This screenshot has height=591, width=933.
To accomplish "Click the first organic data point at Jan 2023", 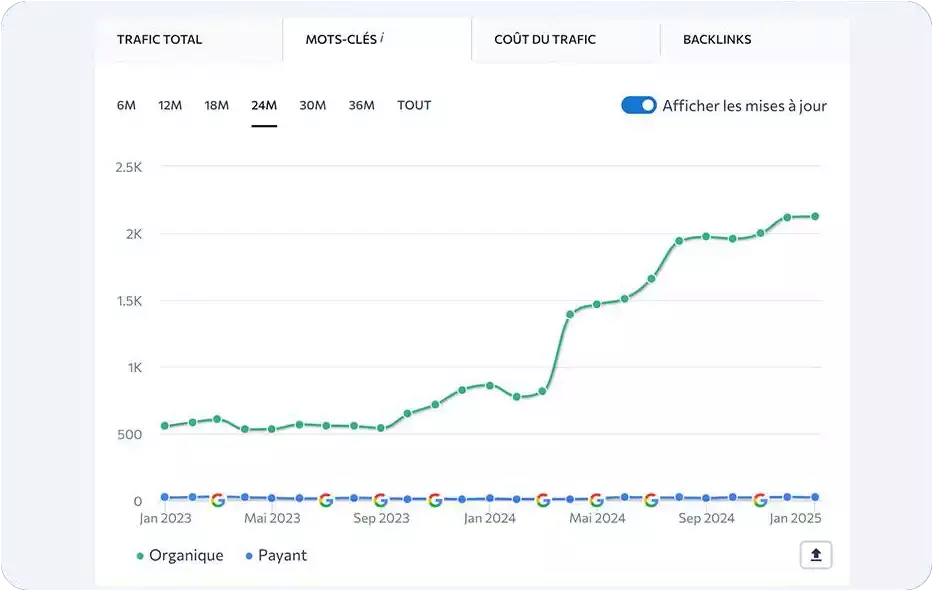I will point(165,426).
